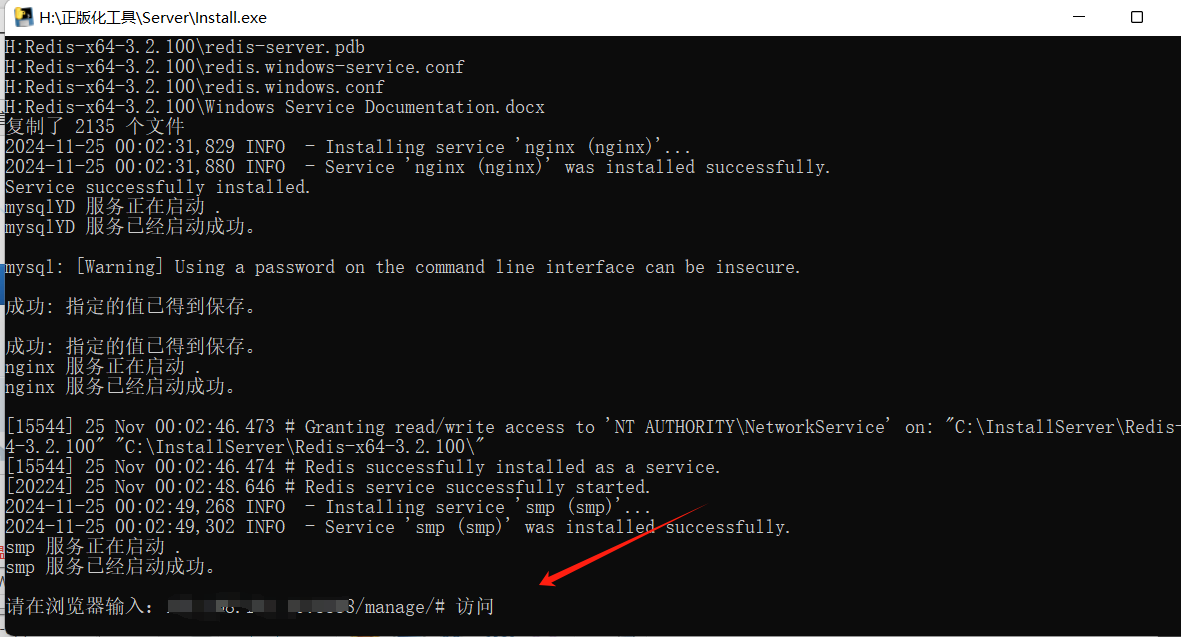Click the mysql password Warning line
Screen dimensions: 1181x637
[402, 267]
